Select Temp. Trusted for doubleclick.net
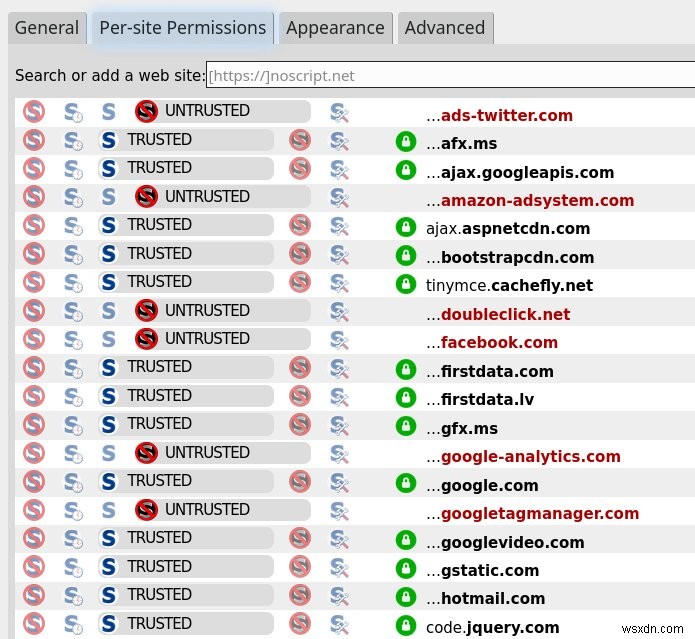 point(73,312)
